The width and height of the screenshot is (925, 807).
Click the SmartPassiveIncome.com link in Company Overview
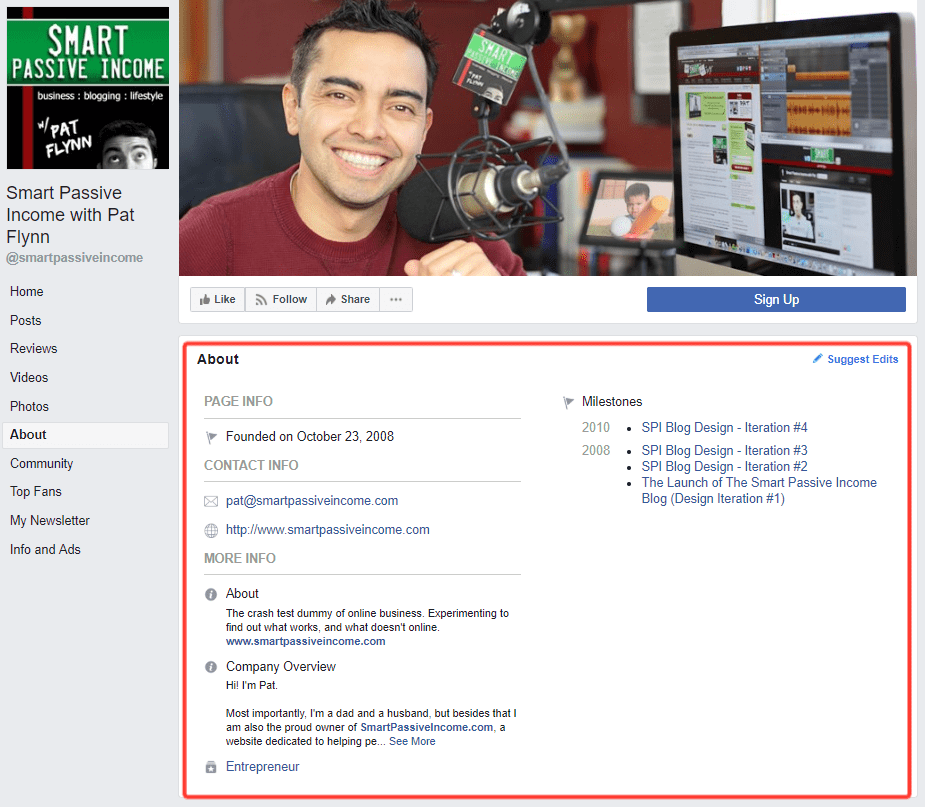(427, 727)
